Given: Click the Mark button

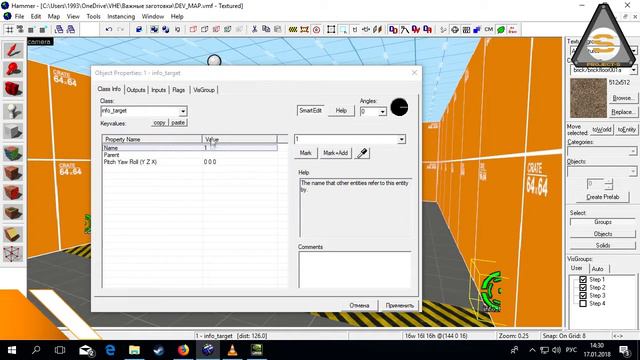Looking at the screenshot, I should [x=305, y=153].
